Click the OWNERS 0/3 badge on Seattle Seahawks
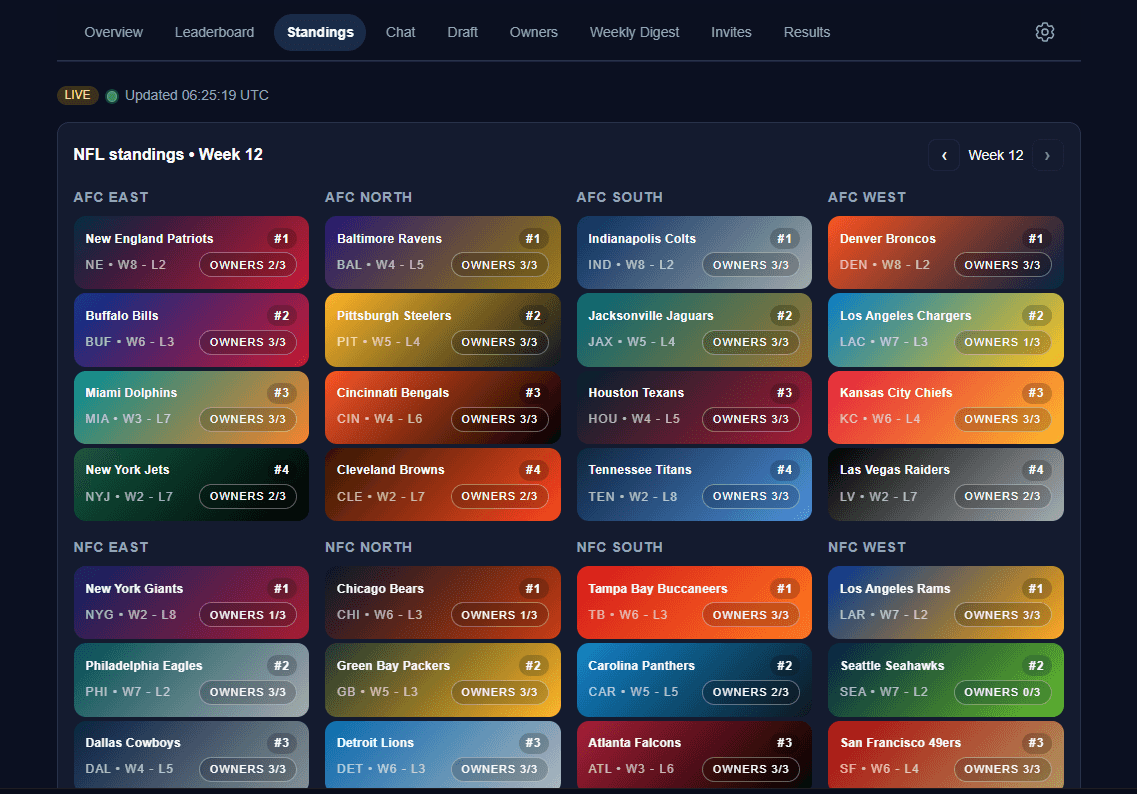Screen dimensions: 1137x794 [1003, 691]
